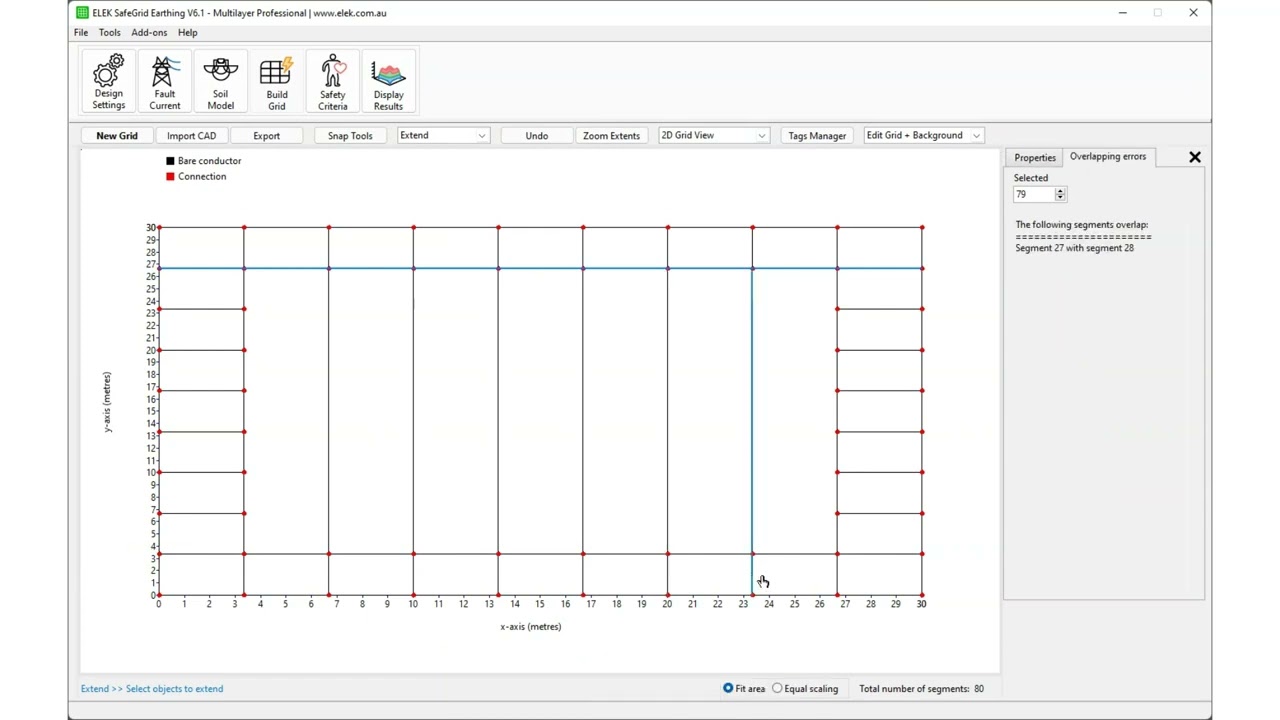
Task: Open the Safety Criteria tool
Action: 333,82
